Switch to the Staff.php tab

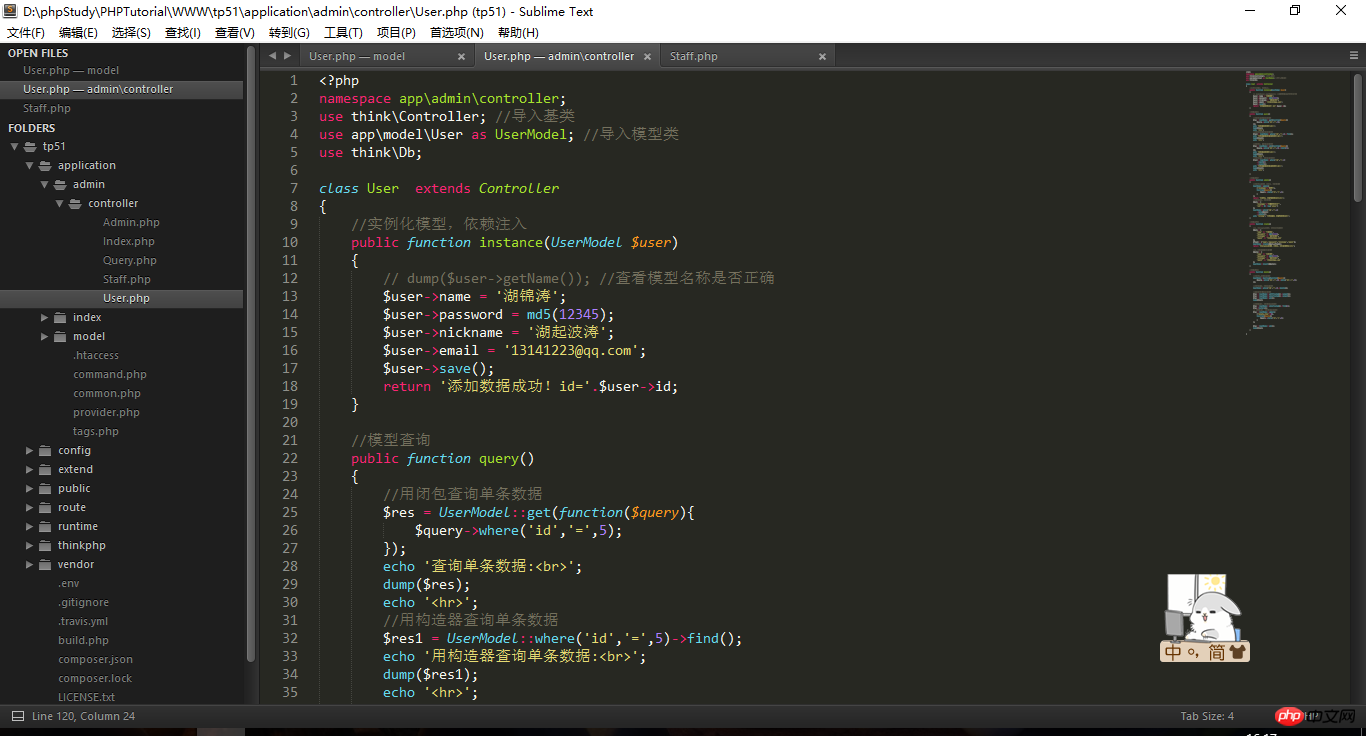coord(694,56)
